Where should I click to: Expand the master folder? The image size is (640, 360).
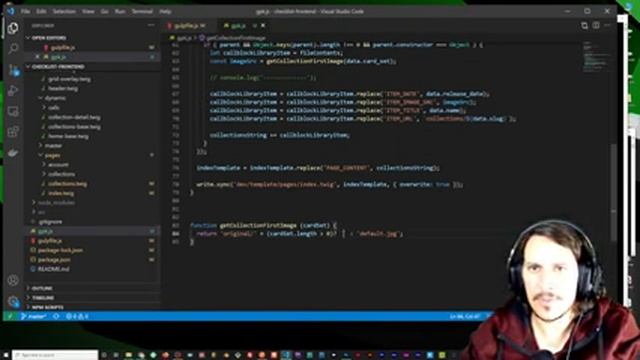pyautogui.click(x=53, y=145)
